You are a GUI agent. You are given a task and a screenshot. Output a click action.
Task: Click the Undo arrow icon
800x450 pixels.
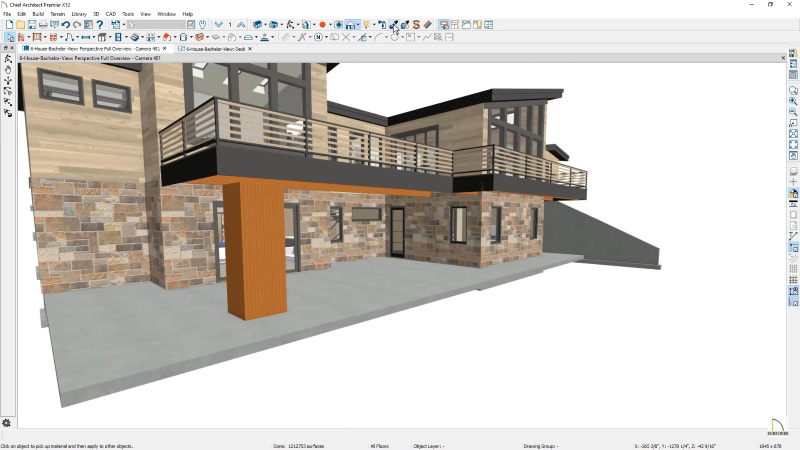[65, 24]
